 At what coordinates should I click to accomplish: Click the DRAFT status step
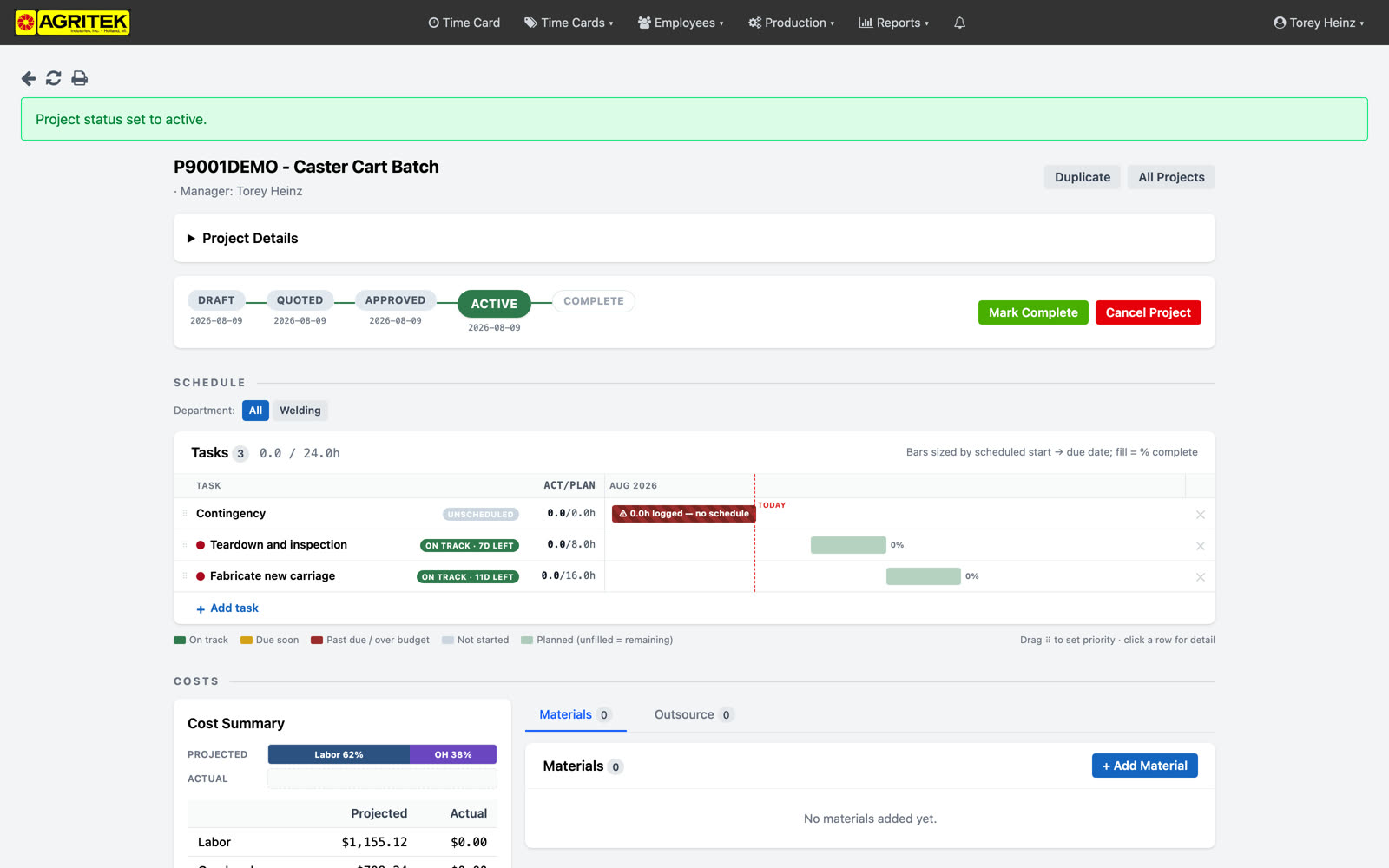tap(216, 300)
